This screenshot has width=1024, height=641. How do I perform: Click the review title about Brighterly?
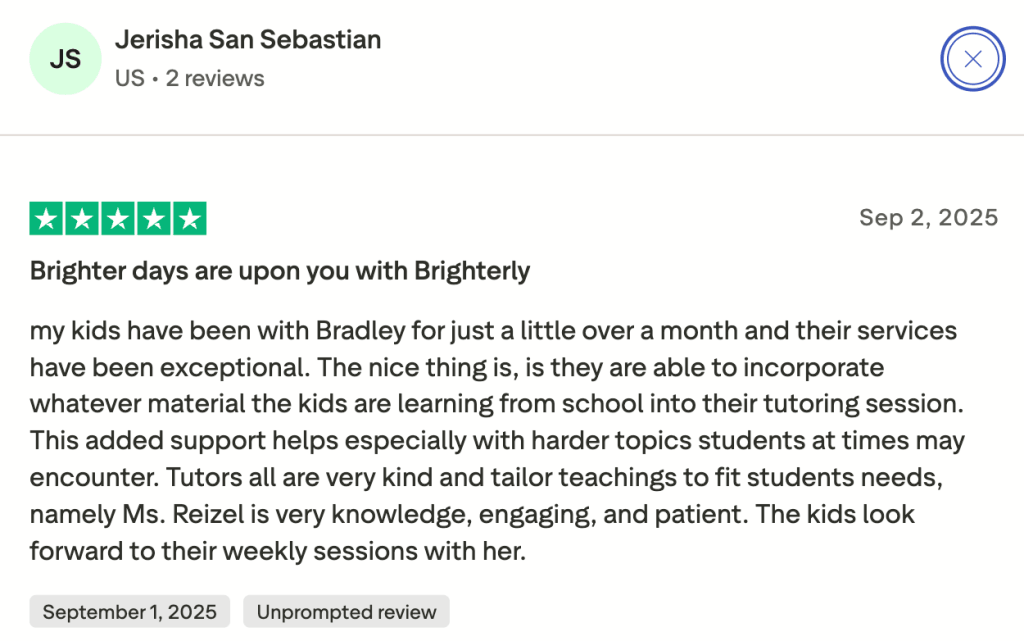pyautogui.click(x=279, y=270)
